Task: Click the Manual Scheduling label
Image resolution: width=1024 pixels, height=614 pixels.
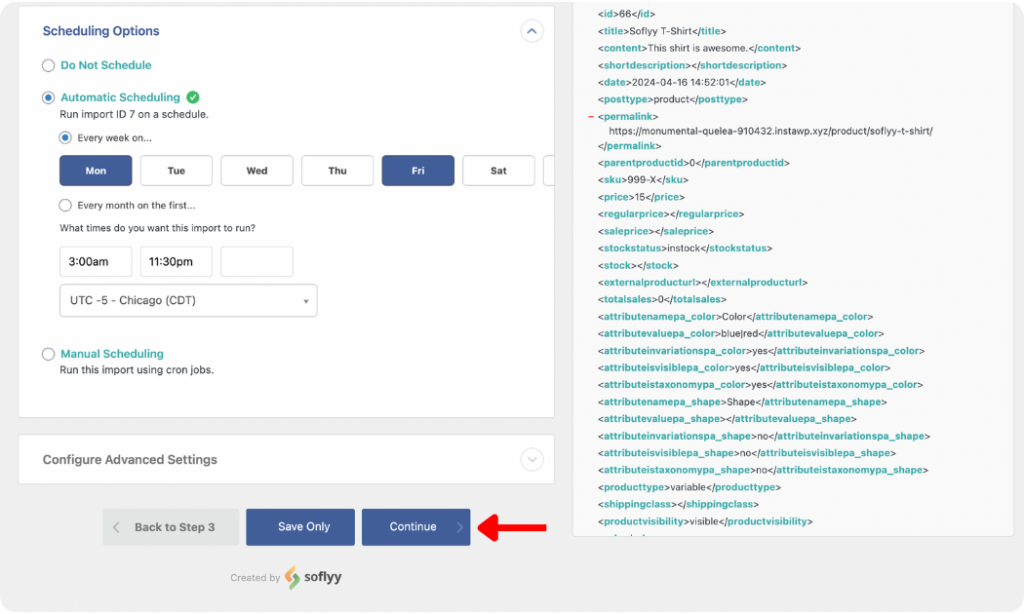Action: (x=112, y=354)
